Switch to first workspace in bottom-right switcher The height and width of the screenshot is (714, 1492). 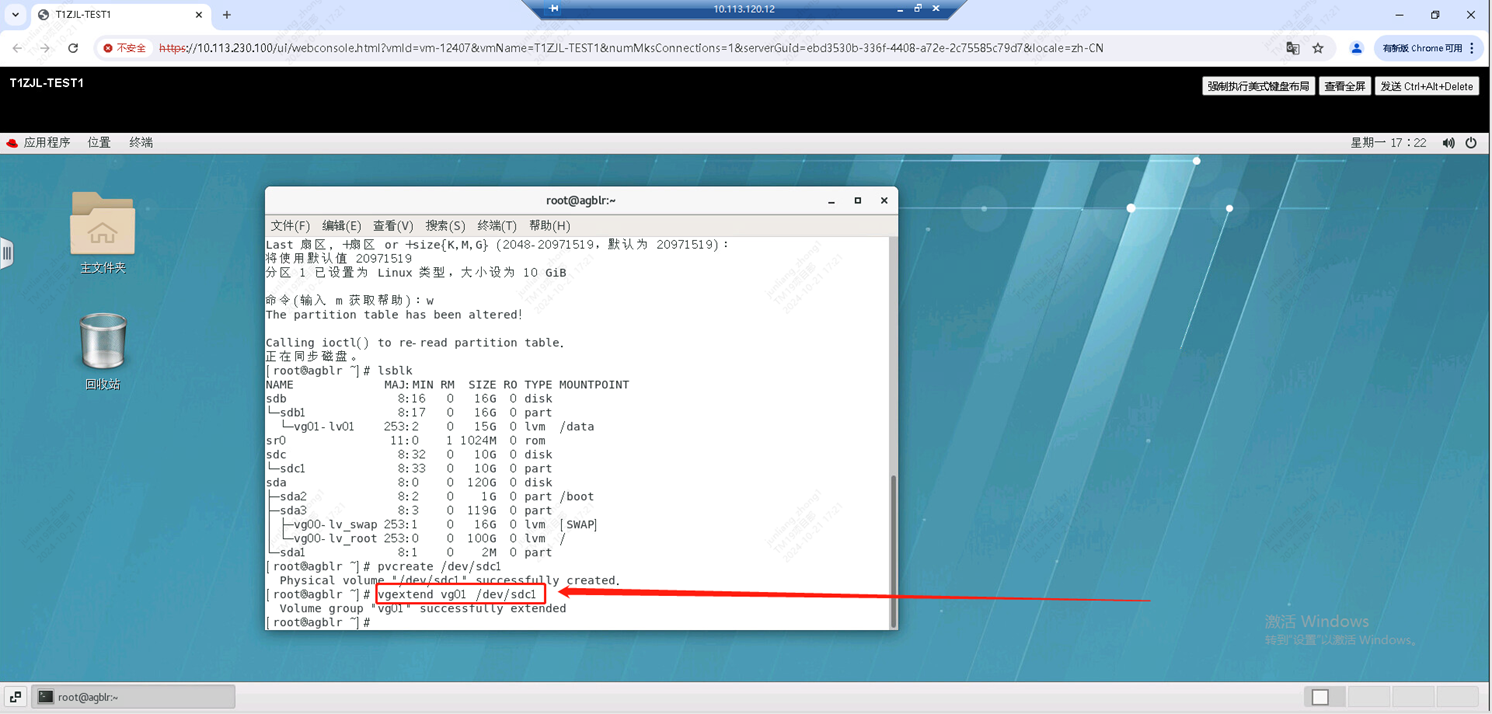tap(1320, 697)
